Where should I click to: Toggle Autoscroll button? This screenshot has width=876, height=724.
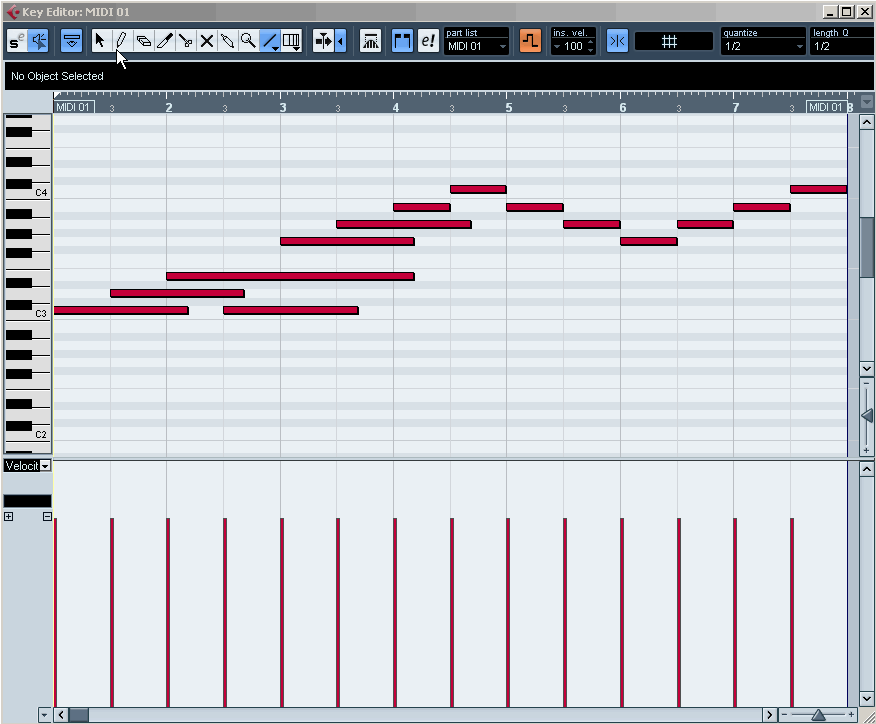[323, 41]
